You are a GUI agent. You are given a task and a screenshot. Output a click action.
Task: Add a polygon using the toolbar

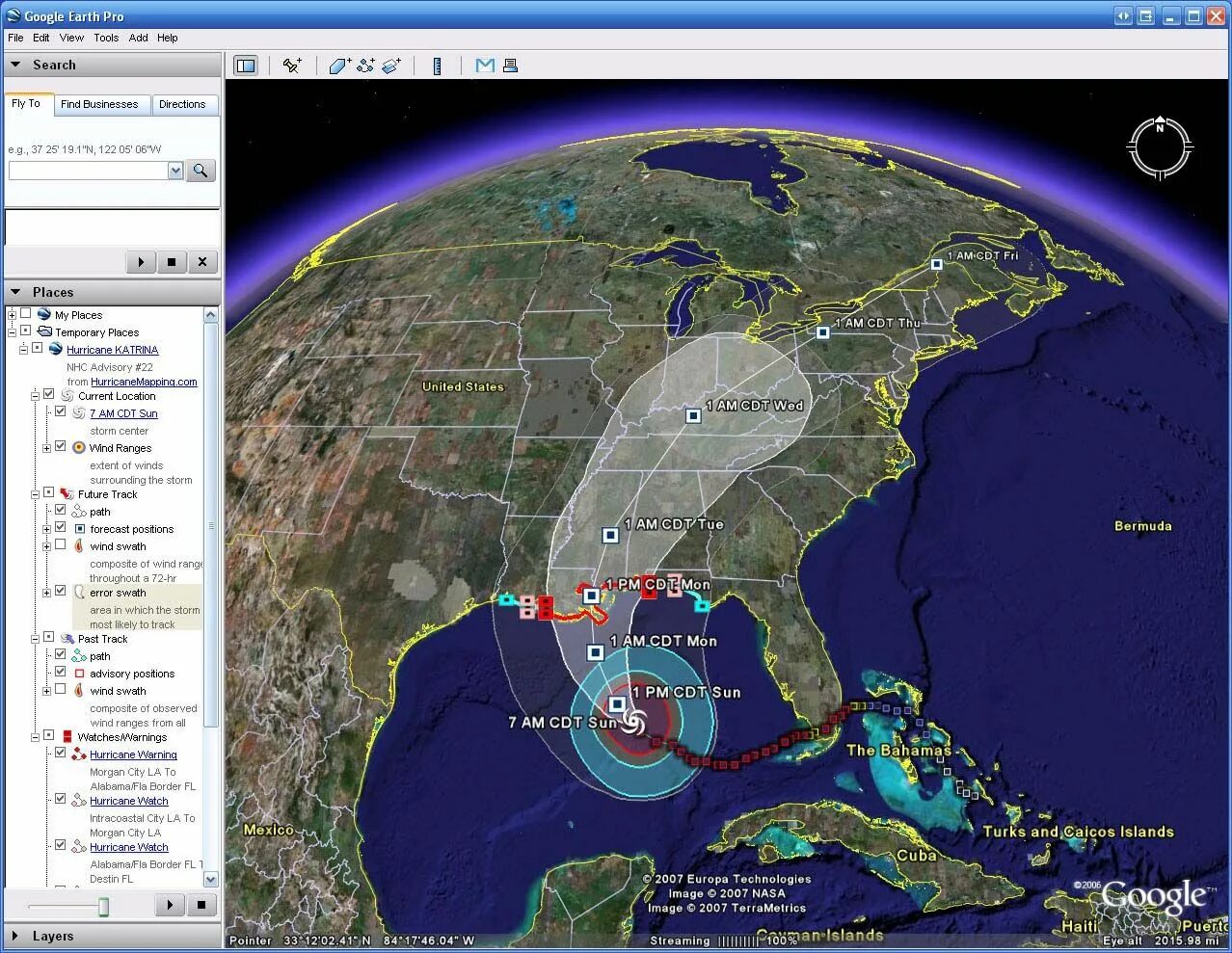339,66
